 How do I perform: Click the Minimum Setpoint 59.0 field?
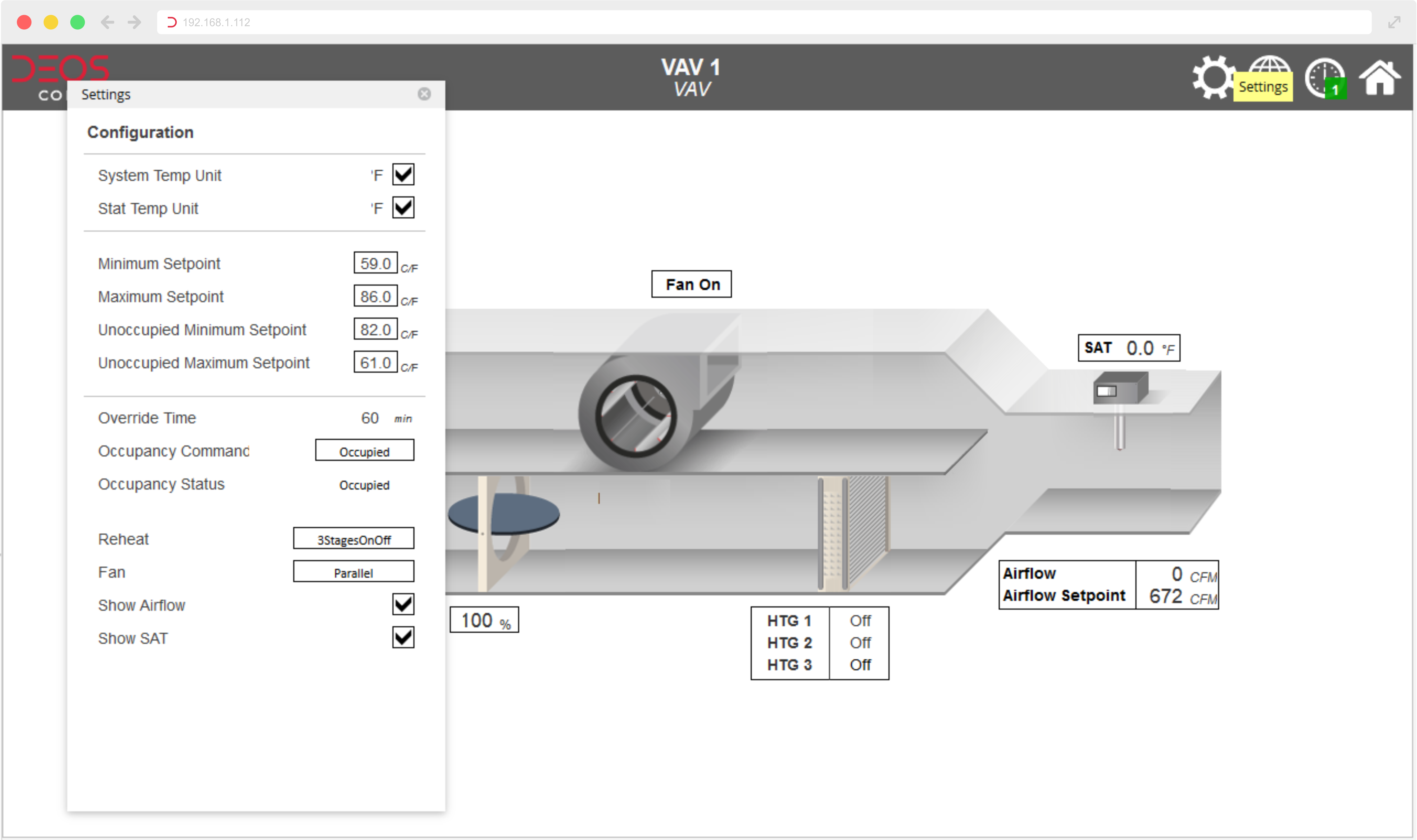(x=375, y=263)
